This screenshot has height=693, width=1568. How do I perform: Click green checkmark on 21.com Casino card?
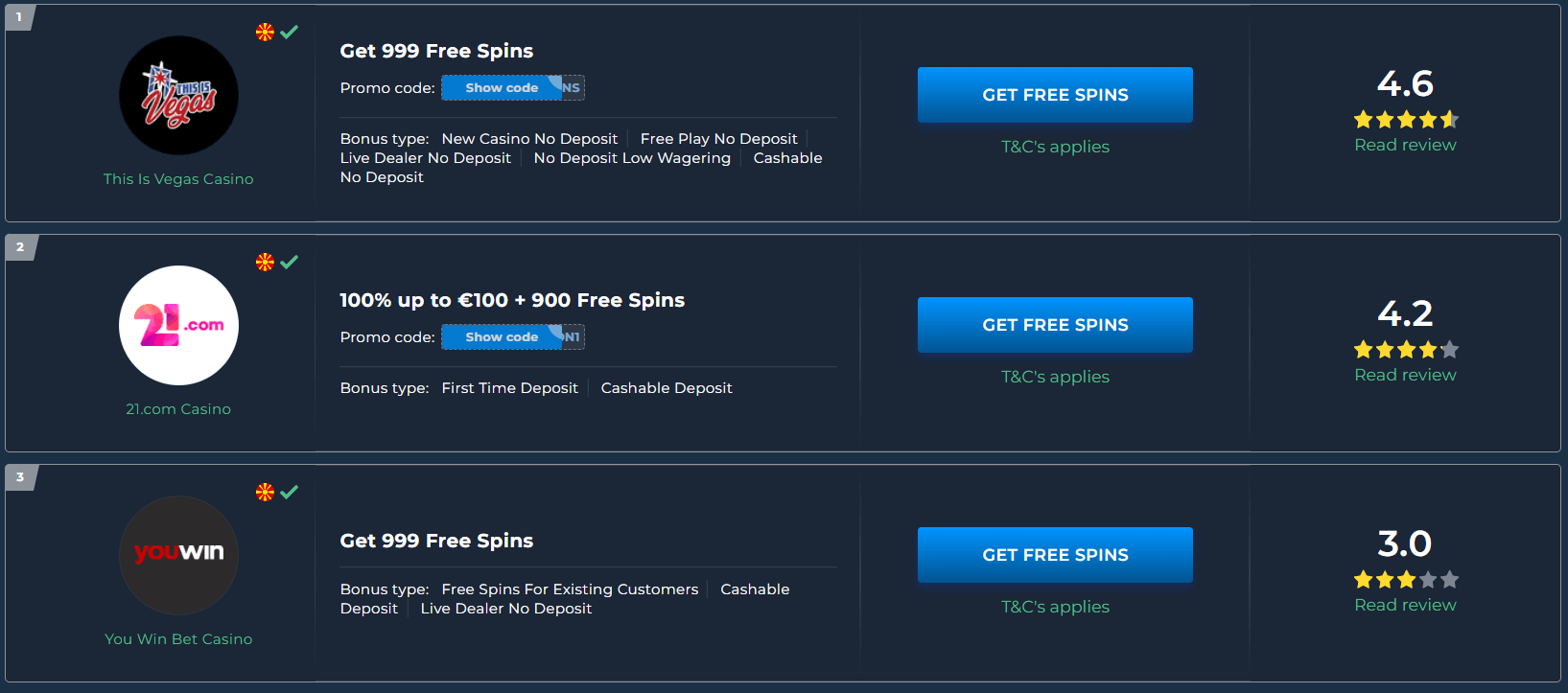(290, 262)
